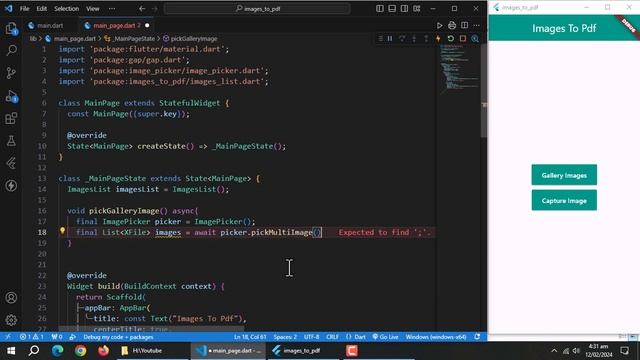Viewport: 640px width, 360px height.
Task: Open the Extensions view
Action: tap(11, 118)
